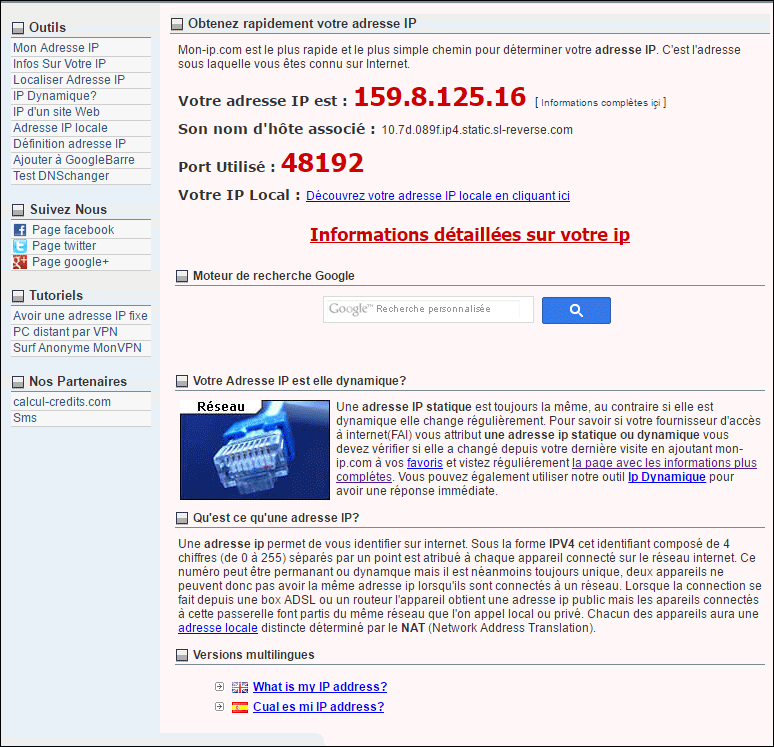774x747 pixels.
Task: Open 'Test DNSchanger' tool
Action: pyautogui.click(x=61, y=176)
